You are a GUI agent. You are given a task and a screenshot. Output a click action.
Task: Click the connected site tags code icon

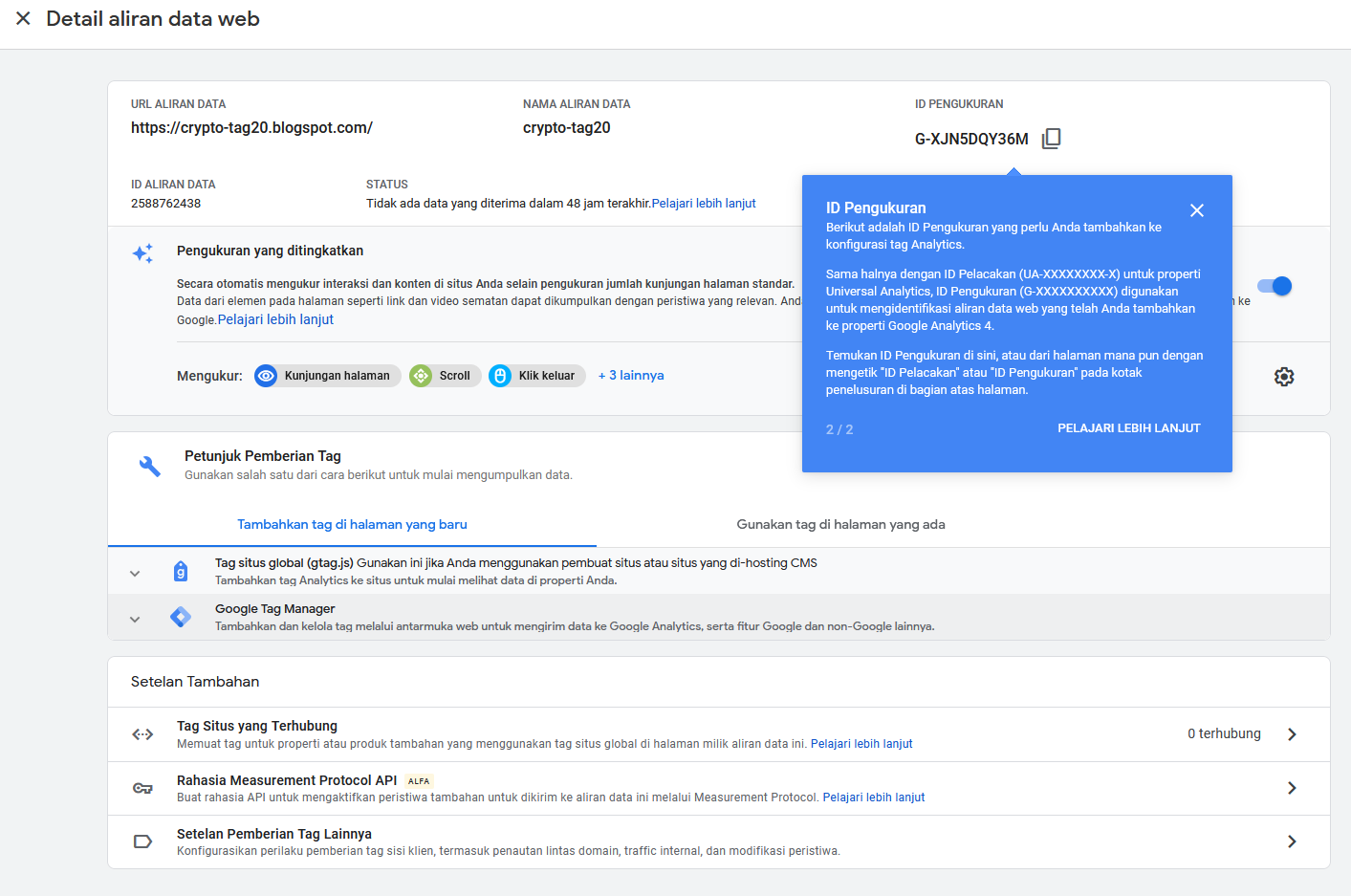[x=142, y=734]
